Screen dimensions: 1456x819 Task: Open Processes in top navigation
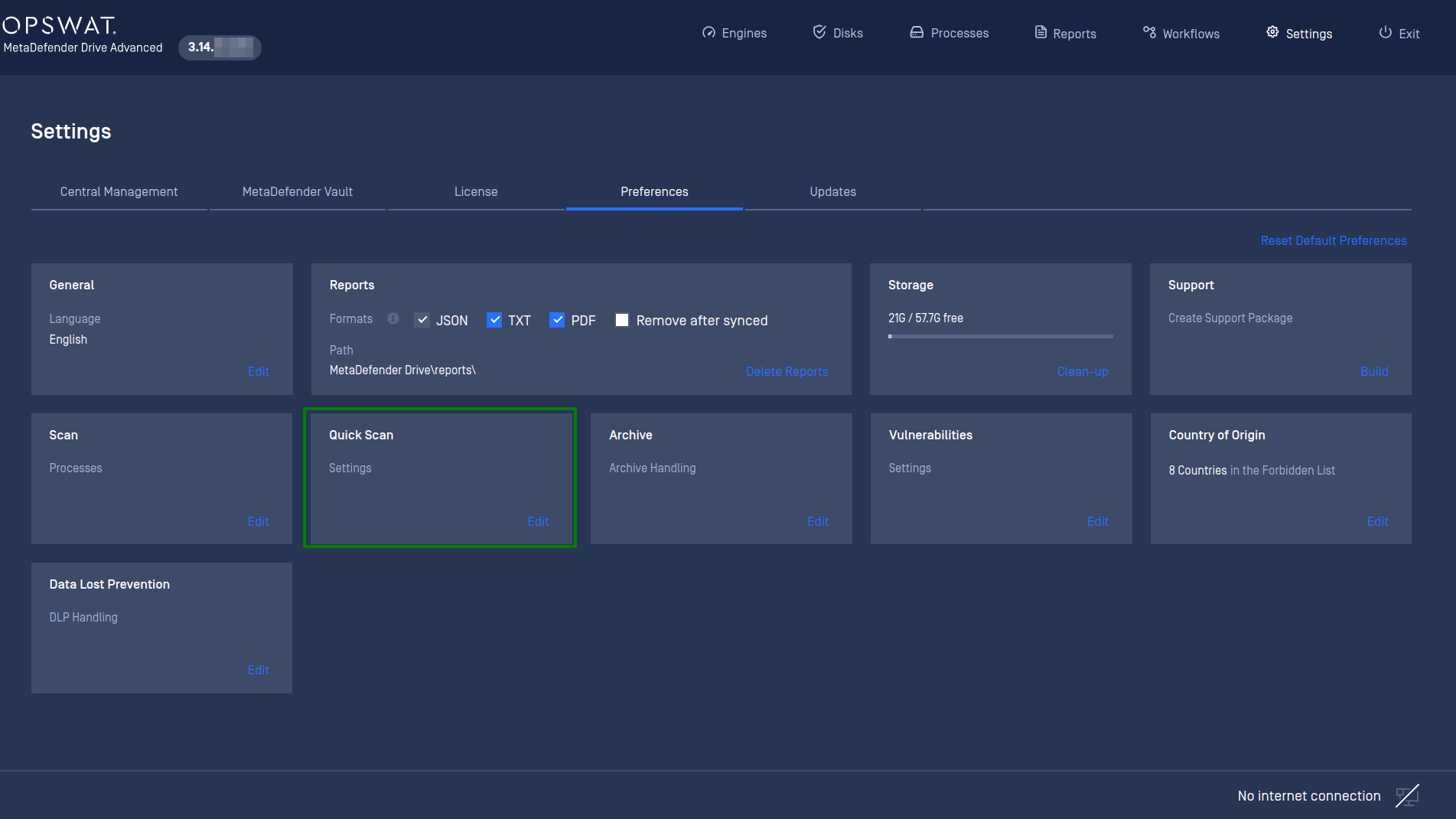[x=949, y=33]
